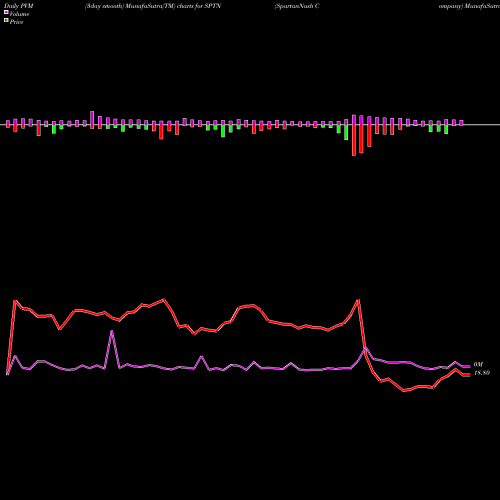Click the magenta volume line's highest spike
The width and height of the screenshot is (500, 500).
coord(112,331)
